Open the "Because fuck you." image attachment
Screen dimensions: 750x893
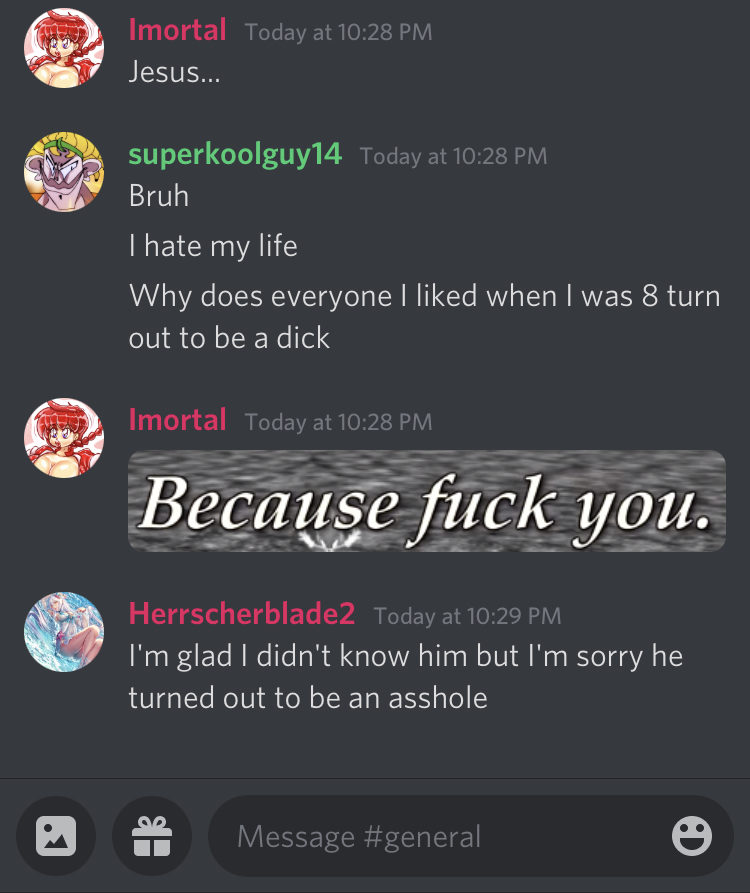point(427,501)
